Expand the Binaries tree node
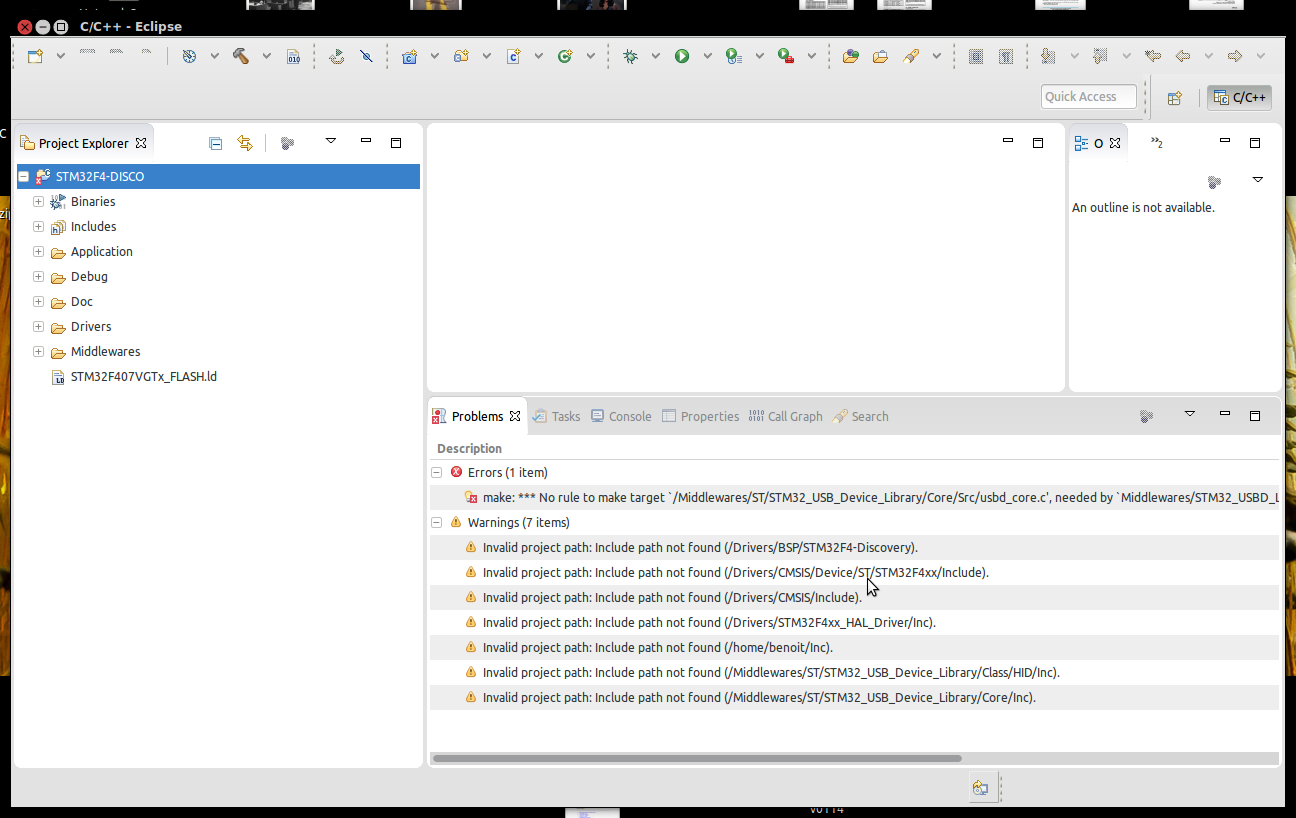The height and width of the screenshot is (818, 1296). (x=38, y=201)
